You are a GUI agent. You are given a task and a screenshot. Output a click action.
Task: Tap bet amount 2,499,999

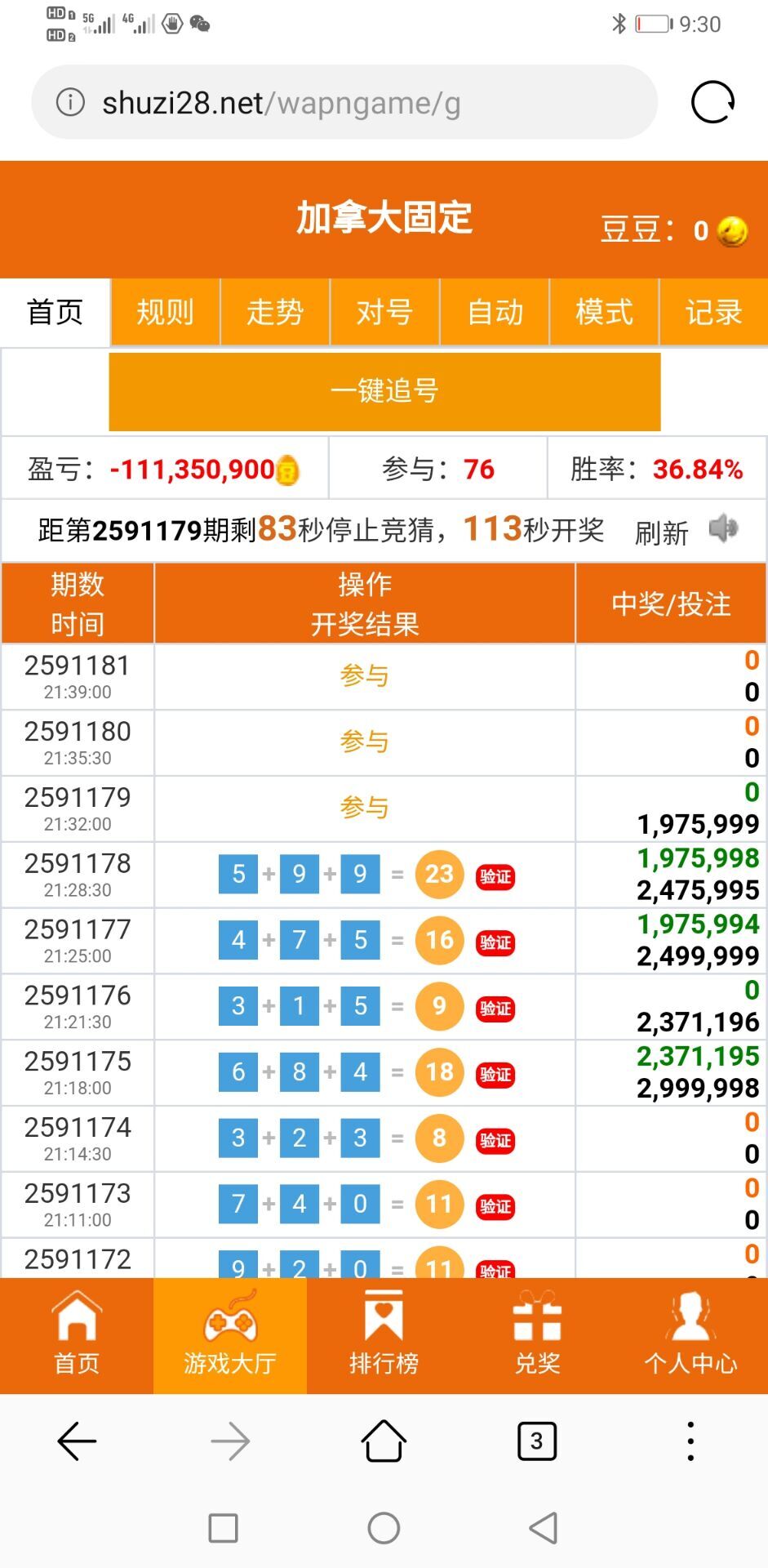click(699, 956)
